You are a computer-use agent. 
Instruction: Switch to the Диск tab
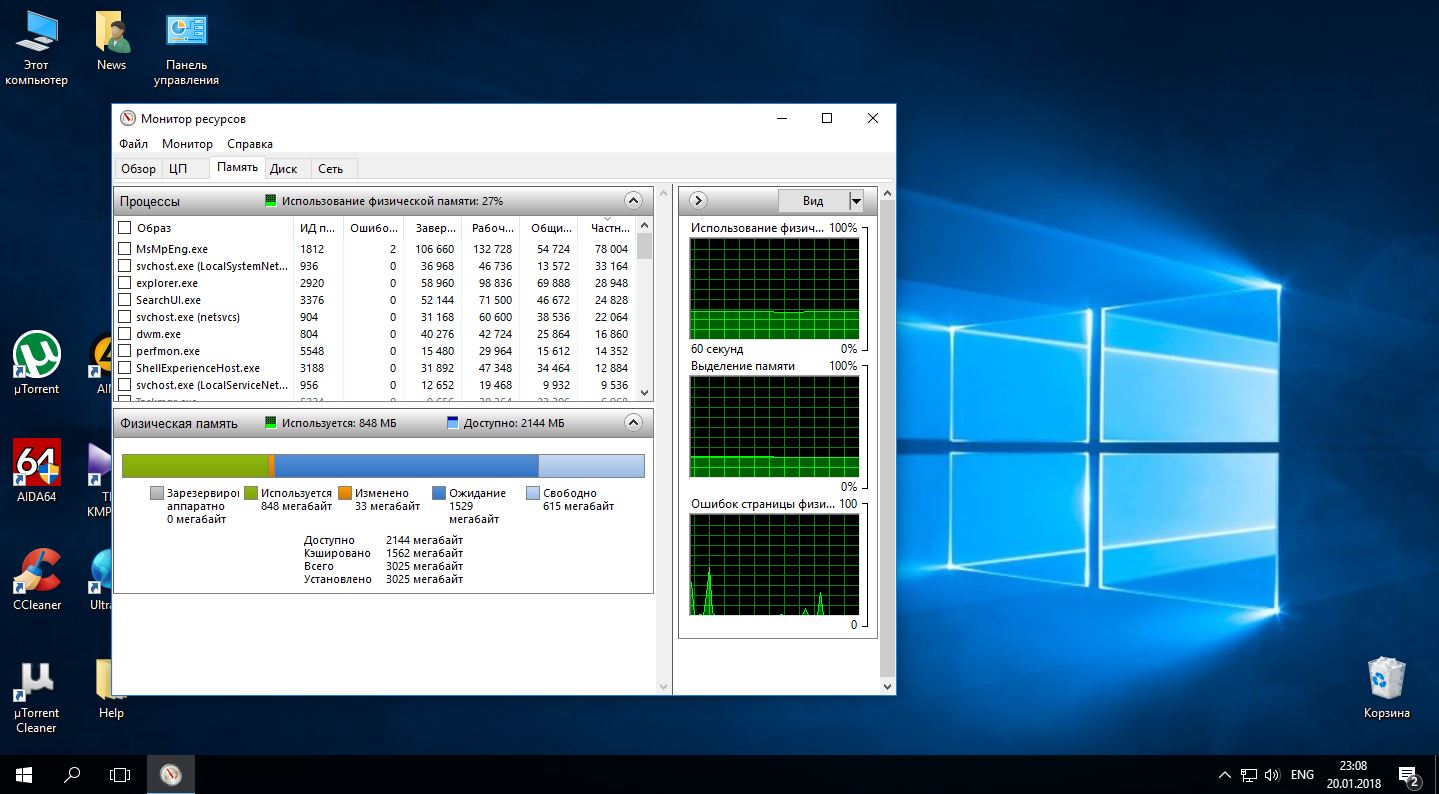[283, 169]
